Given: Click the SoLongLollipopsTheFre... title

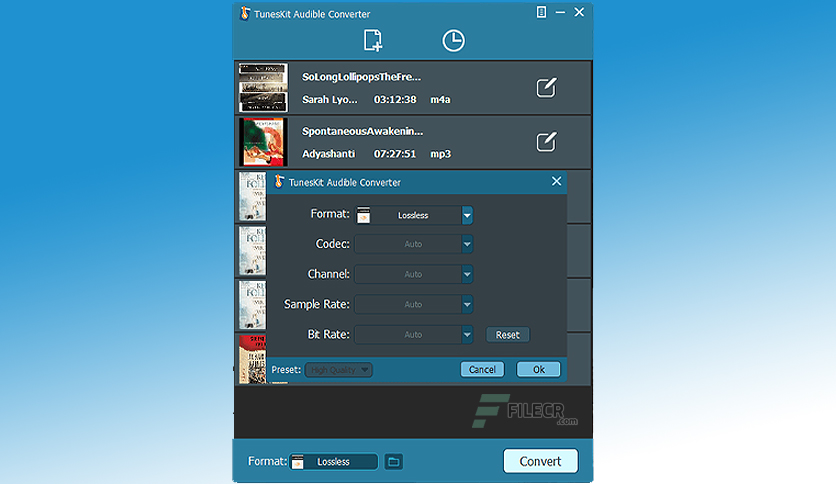Looking at the screenshot, I should point(361,77).
